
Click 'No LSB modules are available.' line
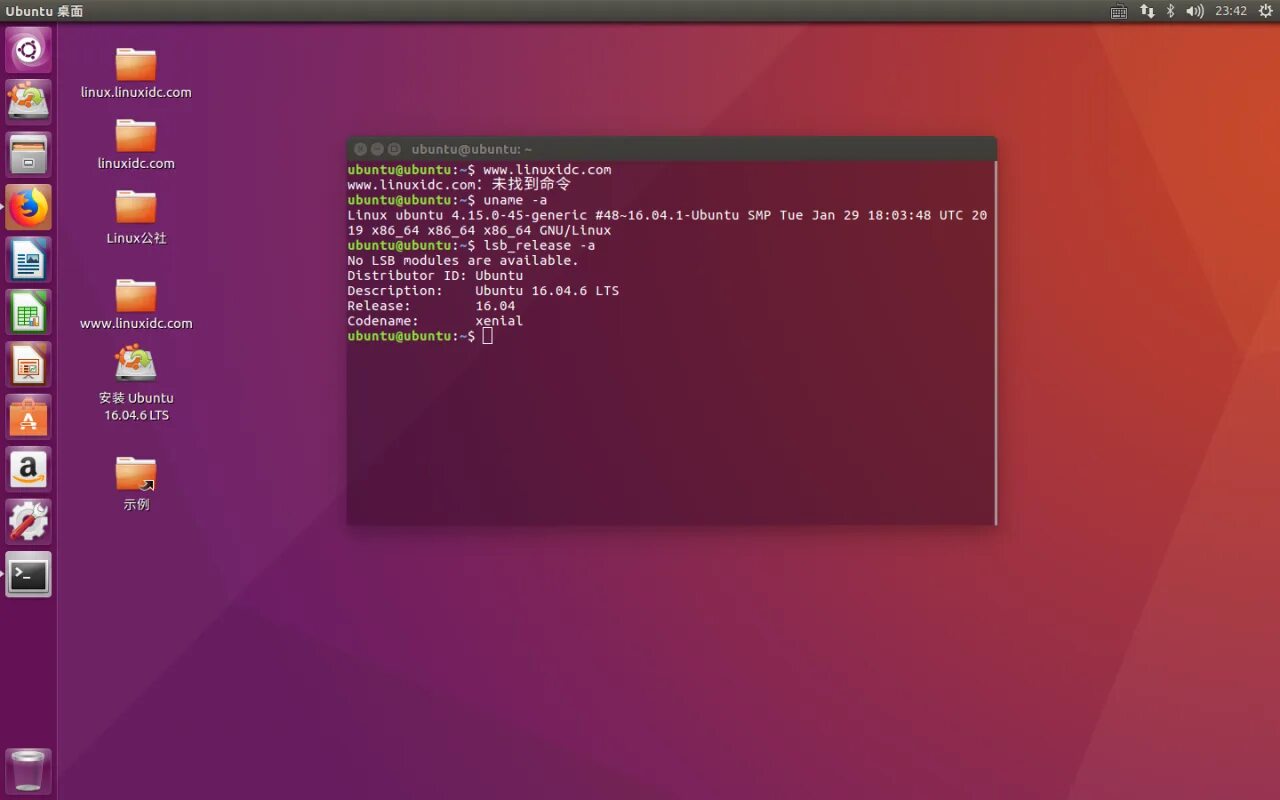coord(463,260)
